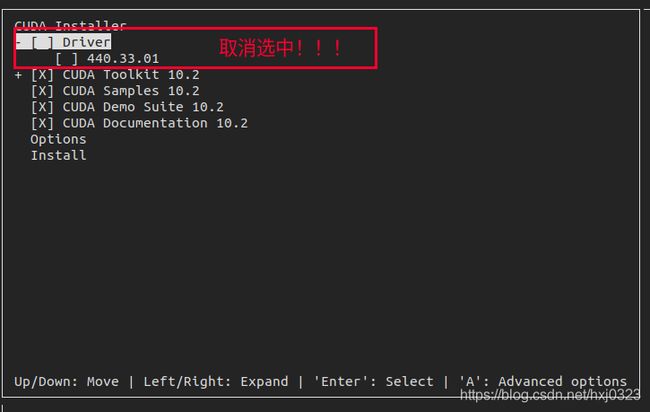
Task: Uncheck the CUDA Documentation 10.2 checkbox
Action: (x=42, y=123)
